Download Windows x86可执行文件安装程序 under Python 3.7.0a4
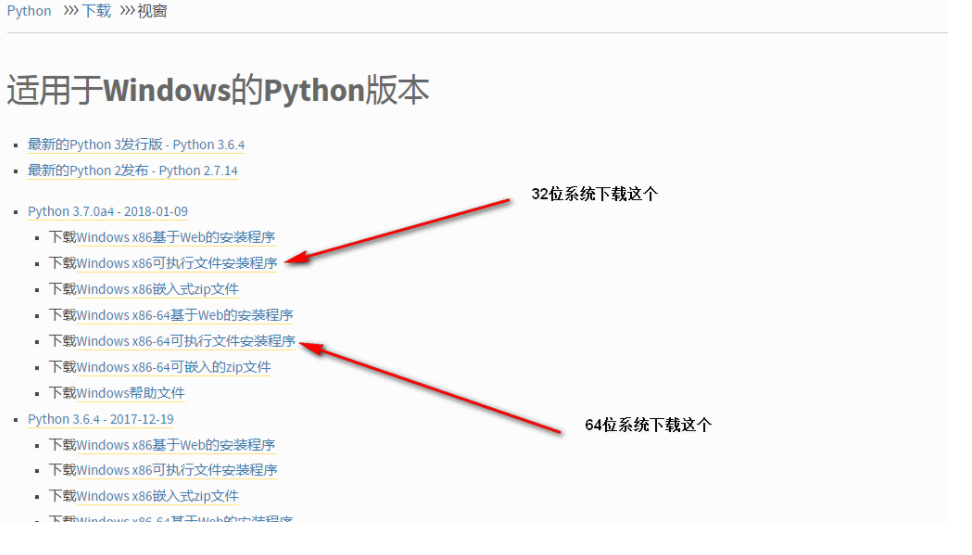 coord(177,264)
